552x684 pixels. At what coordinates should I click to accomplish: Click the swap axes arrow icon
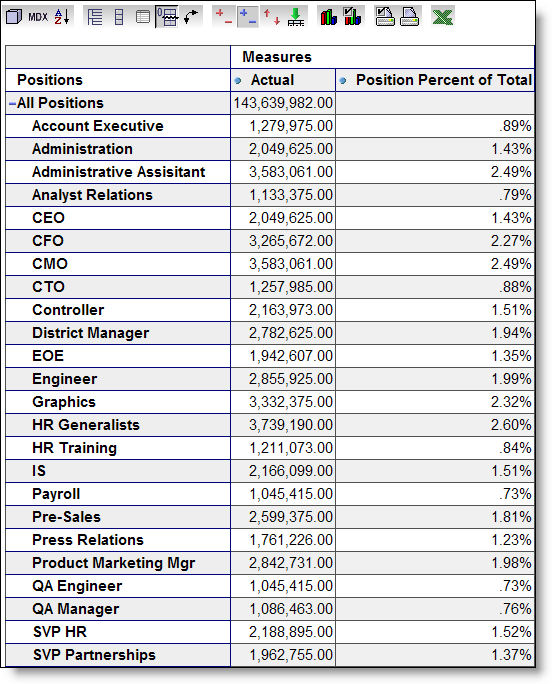point(191,17)
